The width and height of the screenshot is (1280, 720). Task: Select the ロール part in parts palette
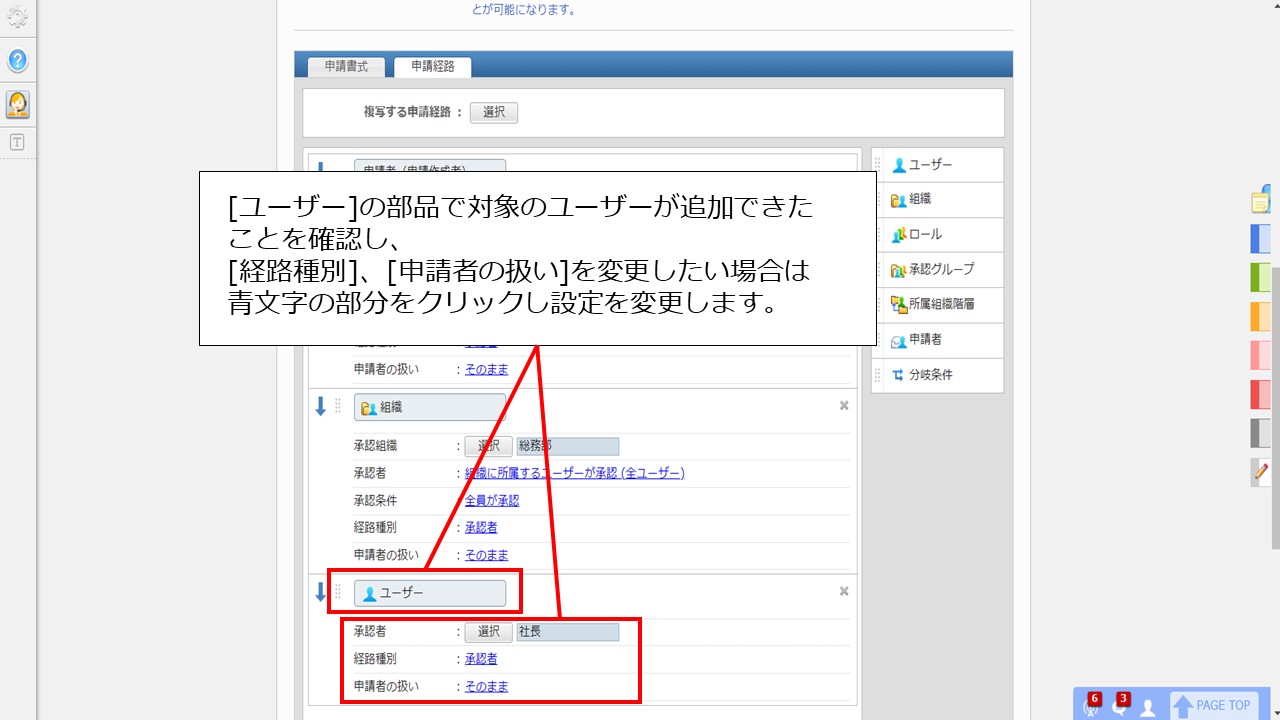pos(924,235)
